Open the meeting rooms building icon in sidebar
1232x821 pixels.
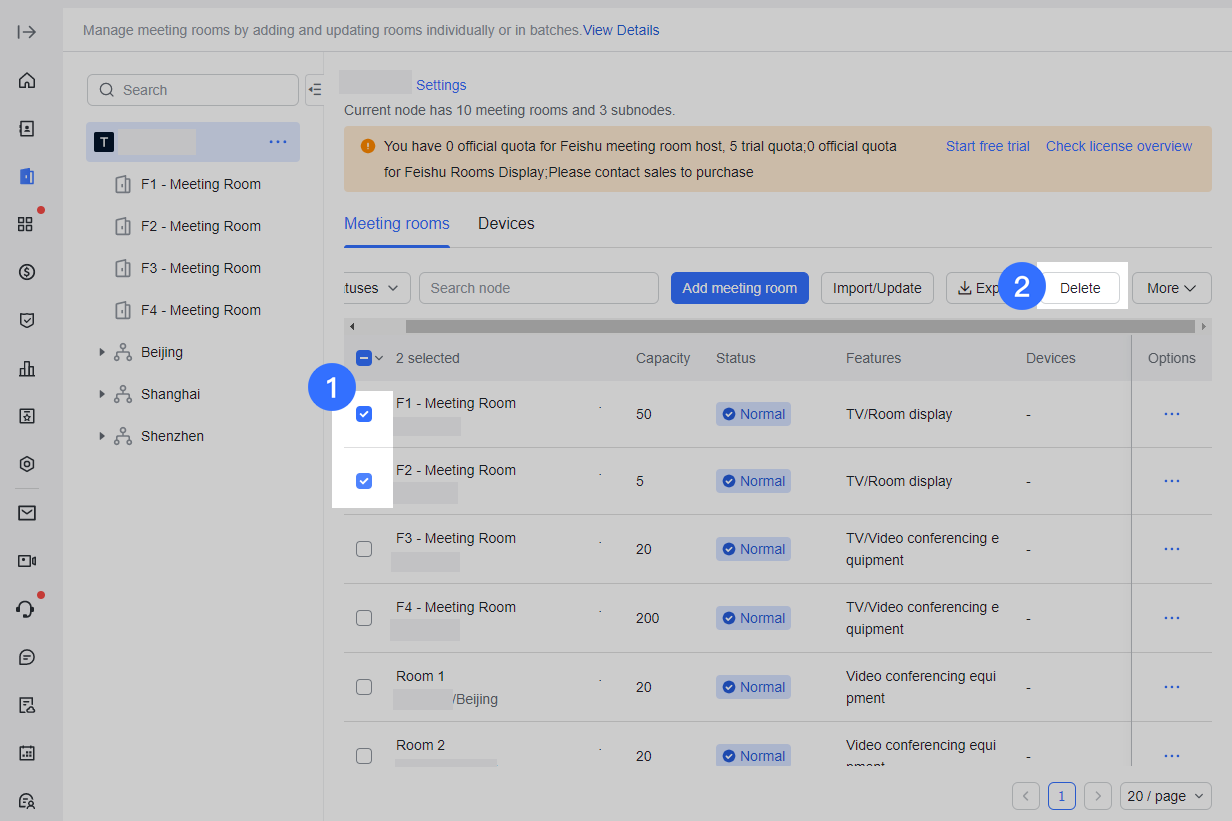[x=27, y=177]
